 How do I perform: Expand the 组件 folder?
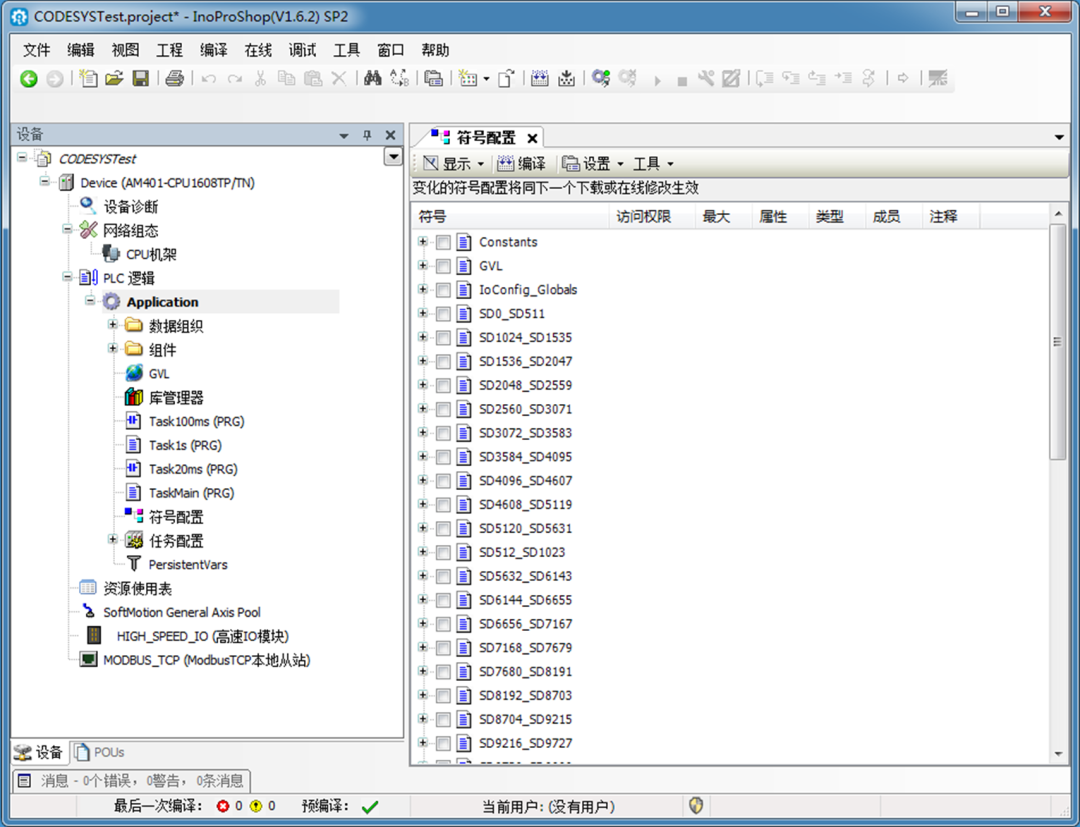coord(113,348)
